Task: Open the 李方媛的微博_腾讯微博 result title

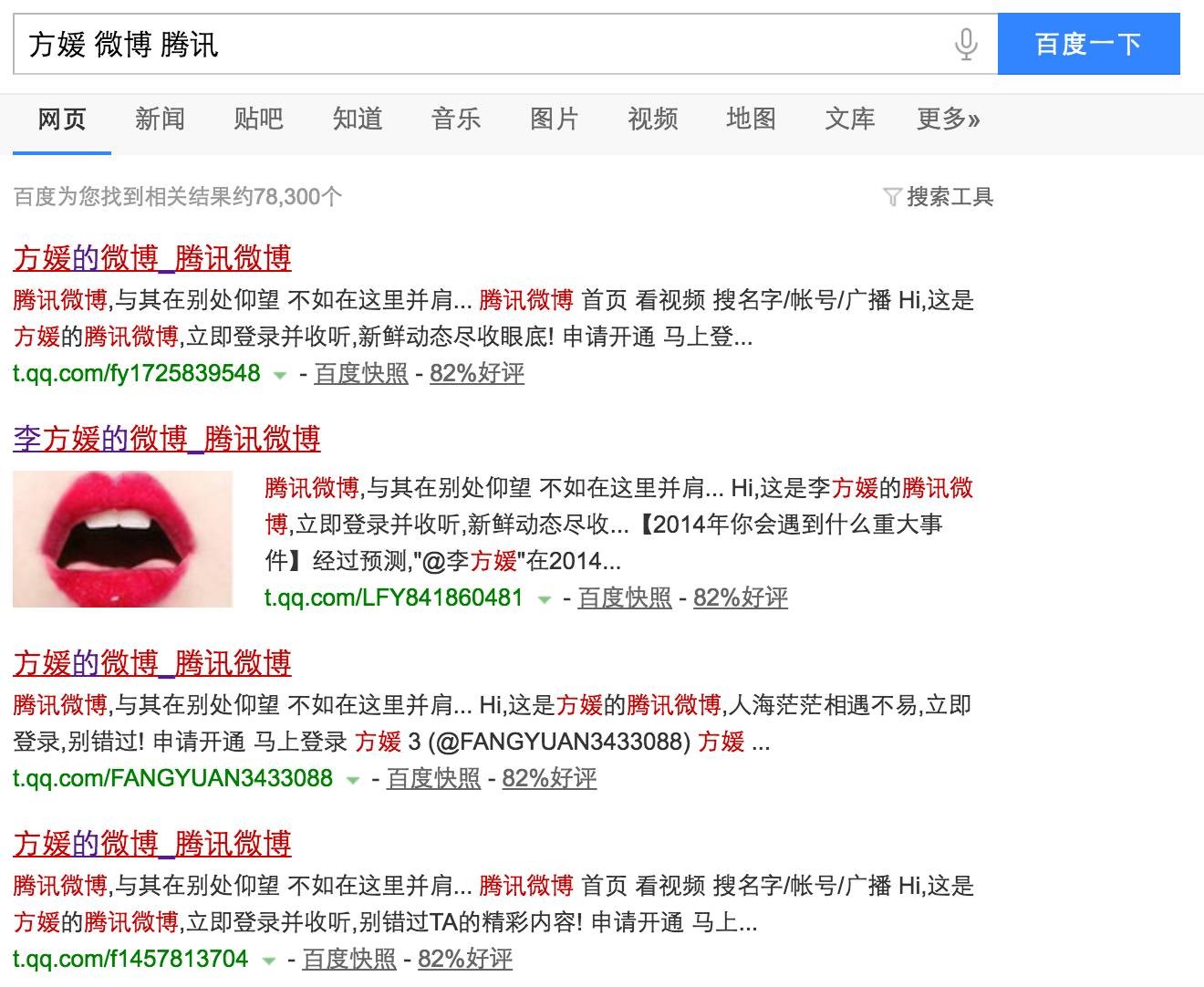Action: [x=167, y=439]
